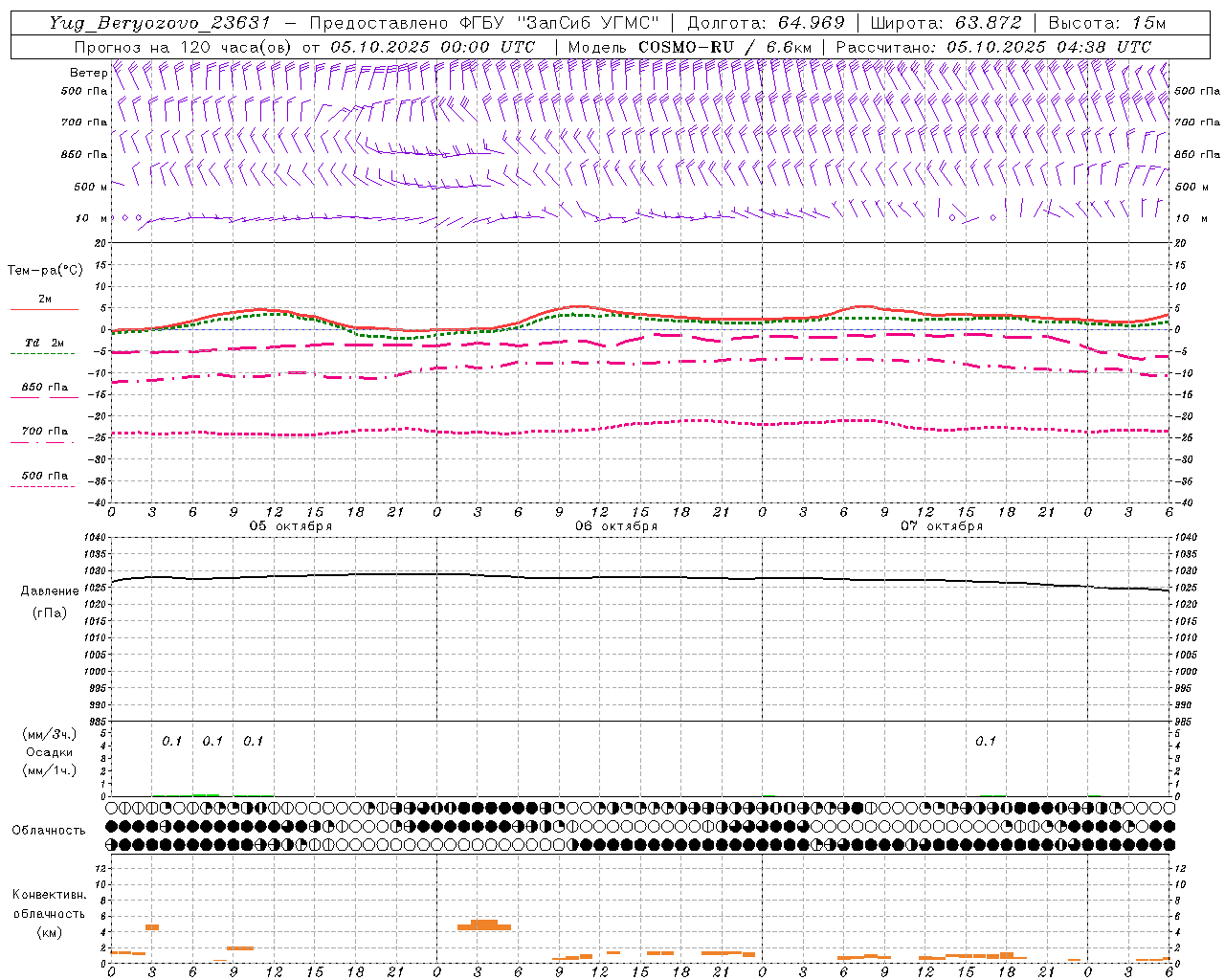Click the '07 октября' date label
This screenshot has height=980, width=1225.
click(942, 526)
